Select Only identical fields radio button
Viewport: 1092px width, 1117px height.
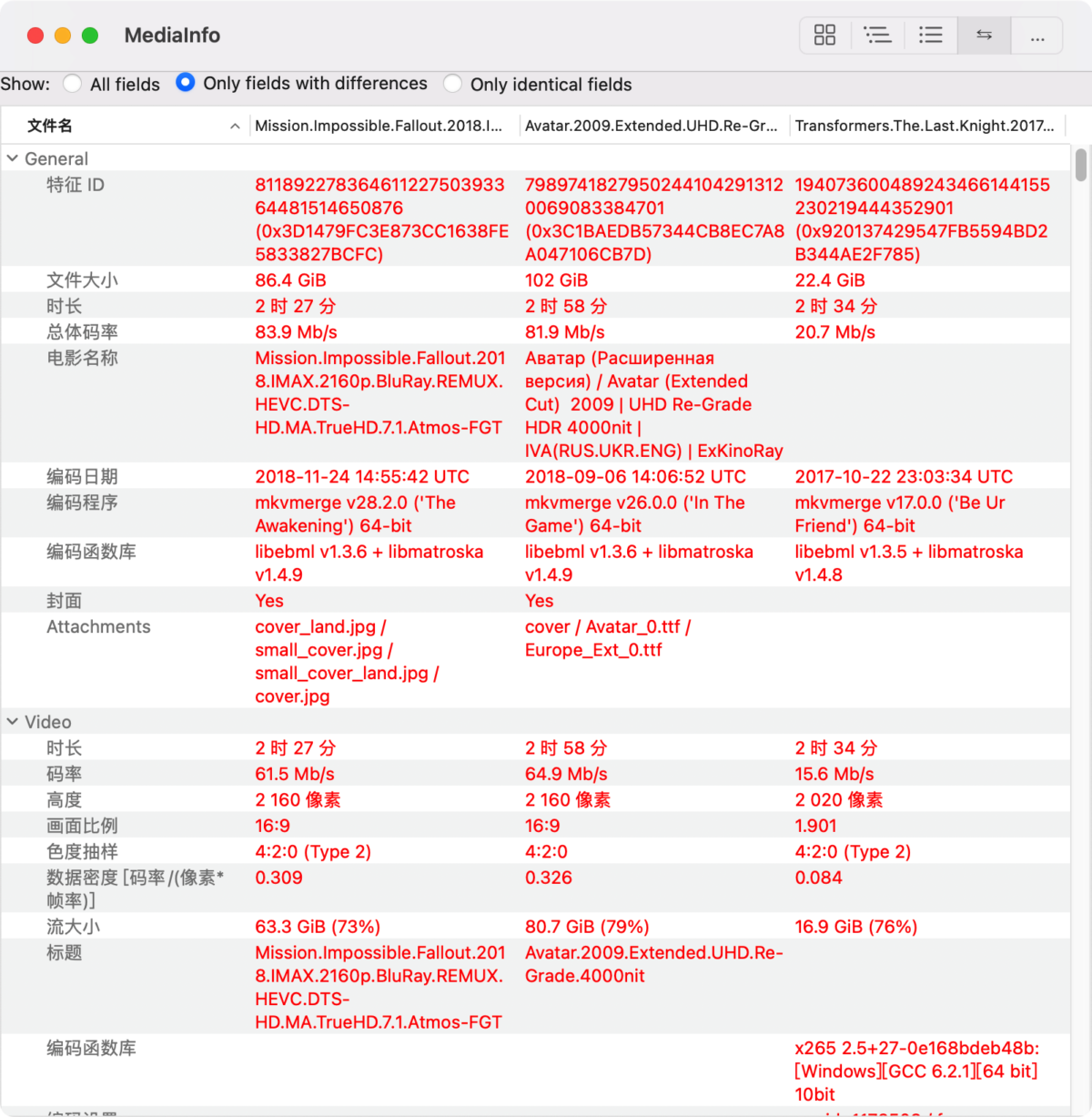click(452, 84)
